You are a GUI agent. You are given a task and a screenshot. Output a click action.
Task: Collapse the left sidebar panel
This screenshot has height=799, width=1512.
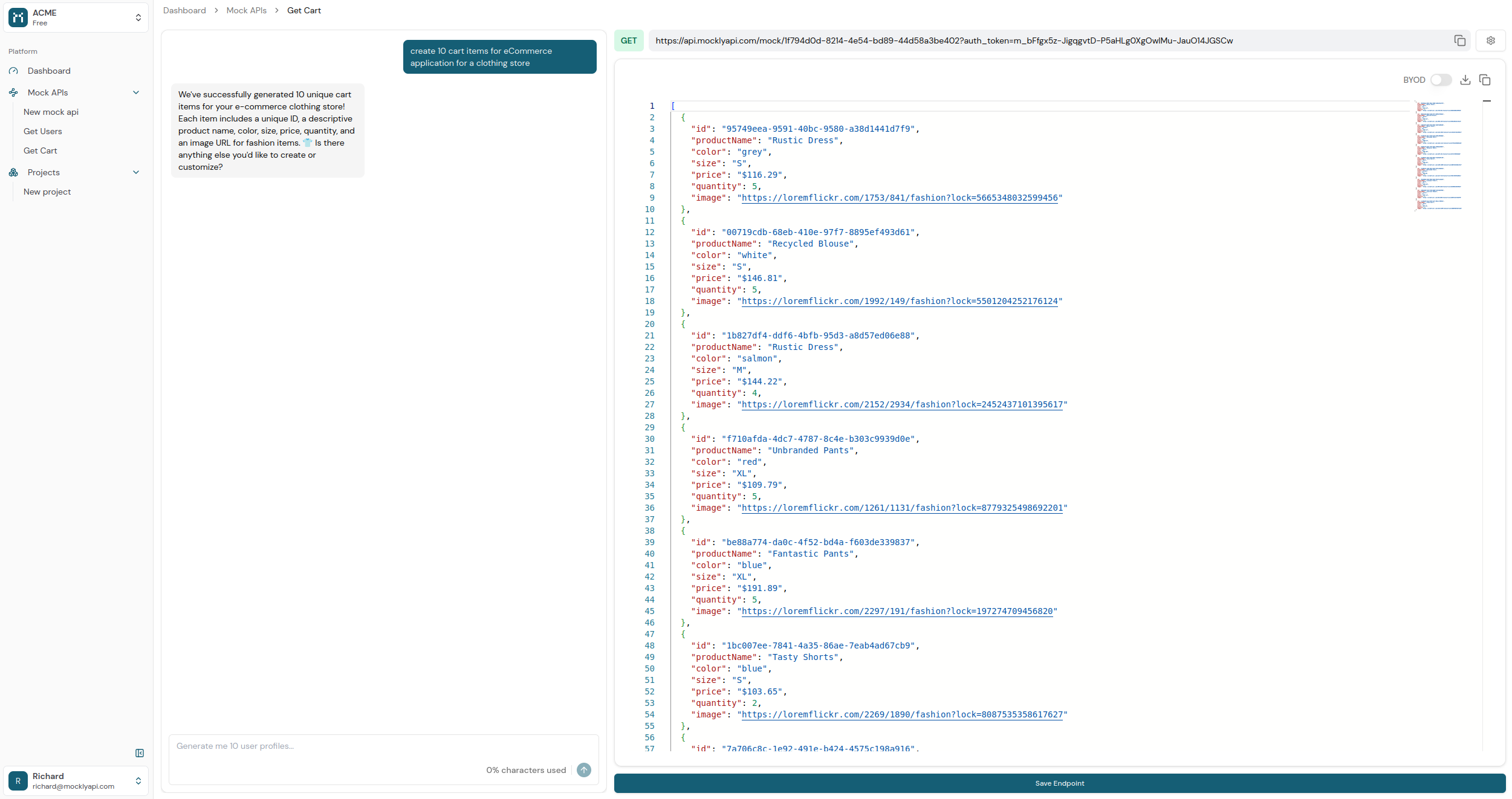point(140,753)
